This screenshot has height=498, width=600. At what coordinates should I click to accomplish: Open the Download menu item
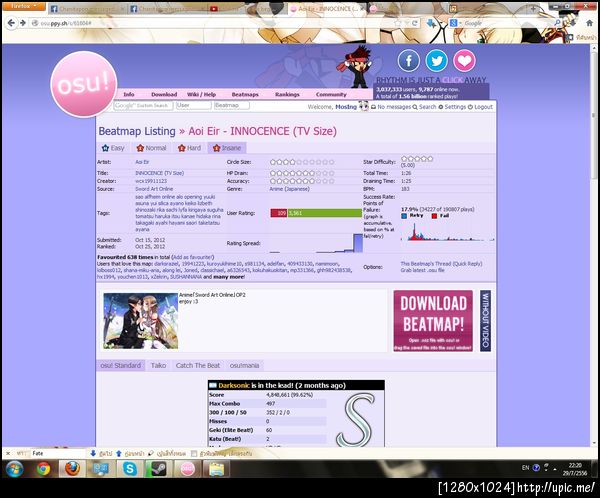tap(164, 94)
